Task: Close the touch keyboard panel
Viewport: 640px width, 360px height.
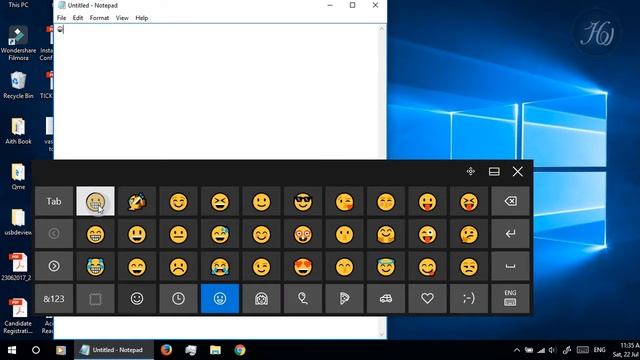Action: [x=518, y=171]
